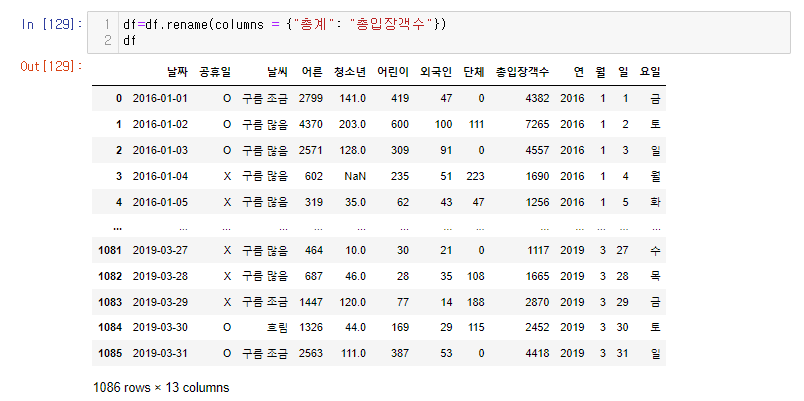Screen dimensions: 804x401
Task: Click foreigner count 100
Action: [444, 124]
